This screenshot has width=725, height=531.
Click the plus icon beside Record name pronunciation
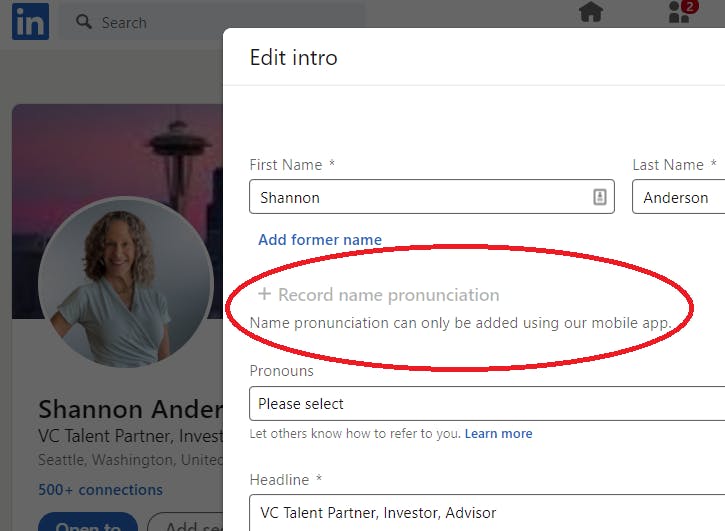(x=264, y=294)
